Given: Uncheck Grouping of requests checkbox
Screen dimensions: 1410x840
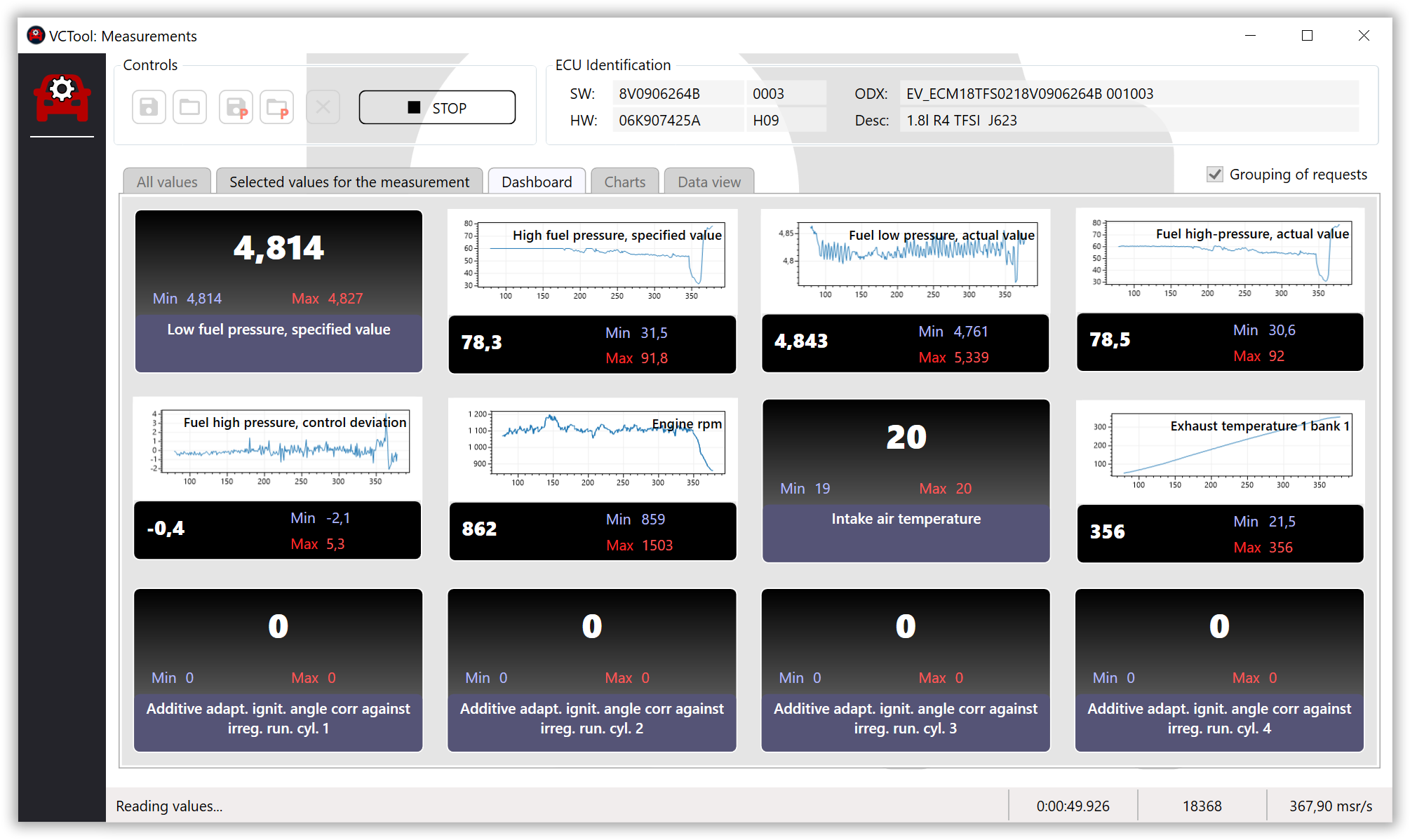Looking at the screenshot, I should tap(1215, 174).
